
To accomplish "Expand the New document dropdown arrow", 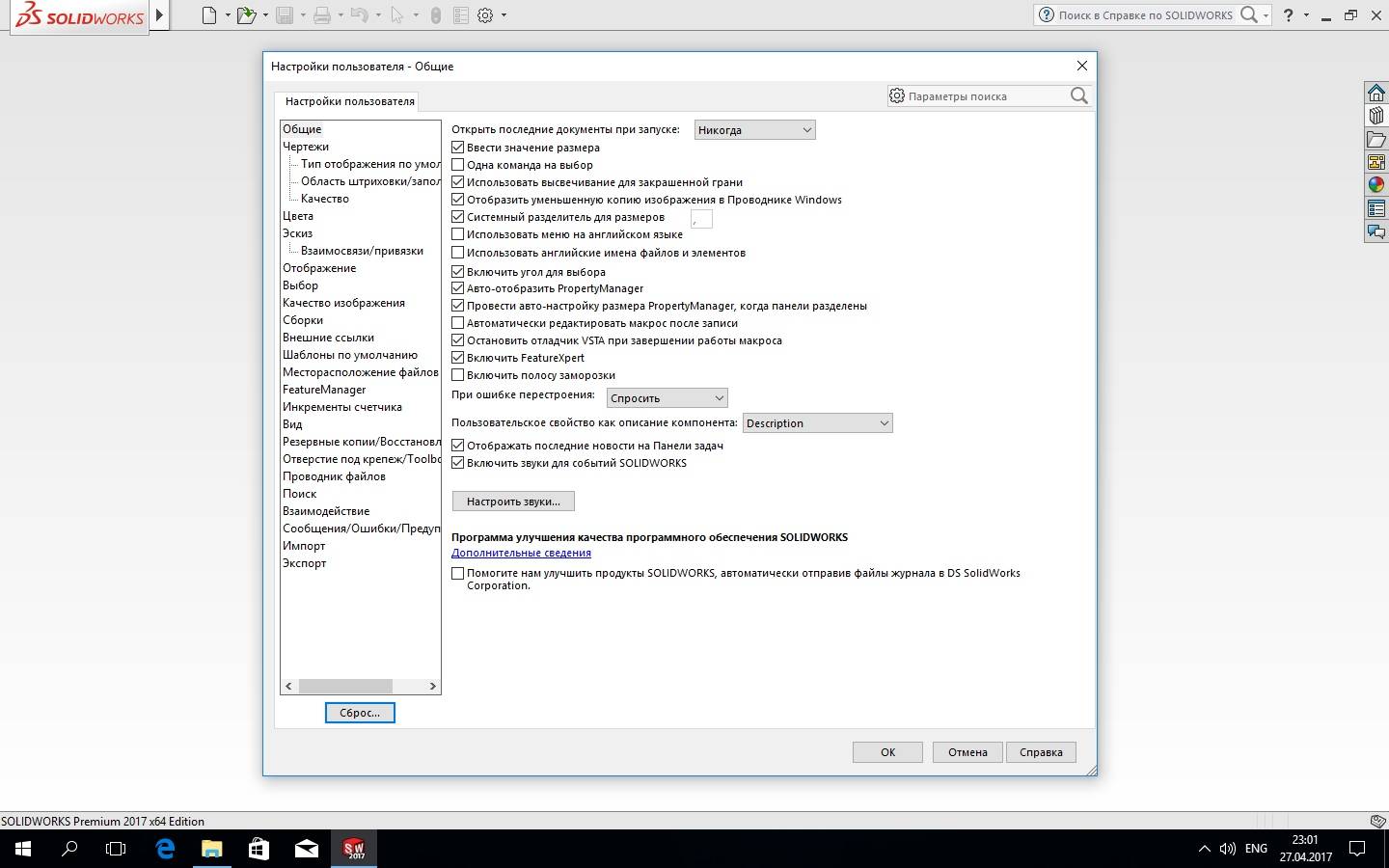I will pos(228,15).
